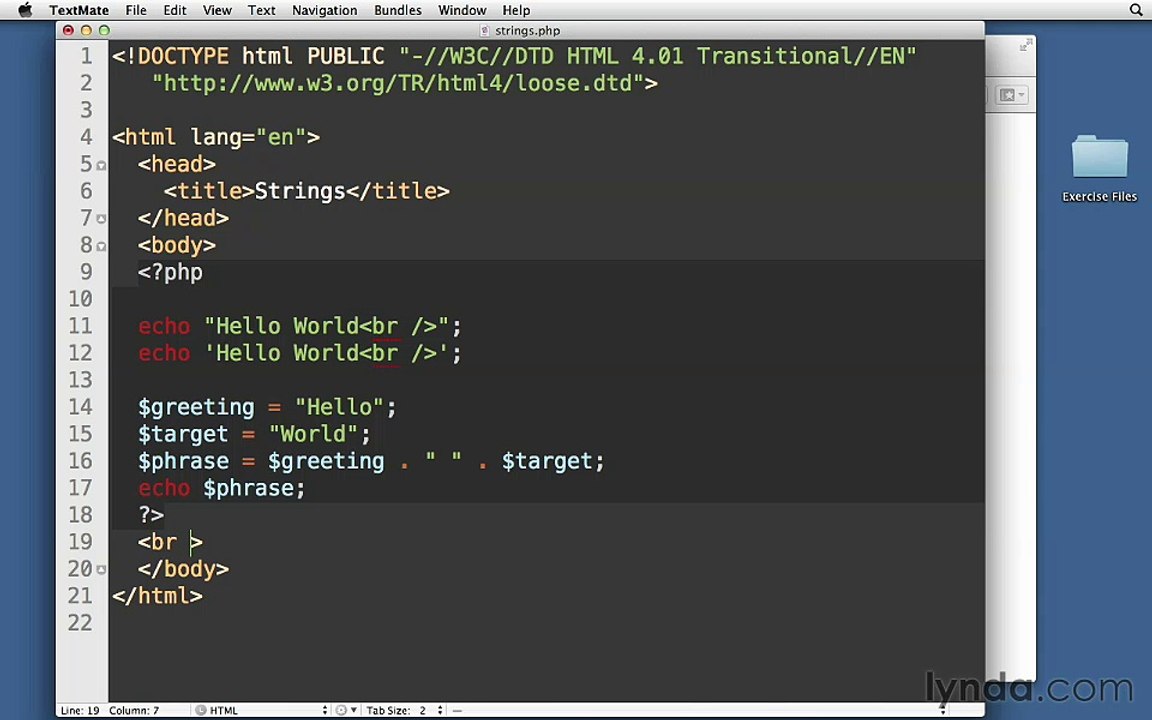Screen dimensions: 1152x720
Task: Open the Help menu
Action: tap(516, 10)
